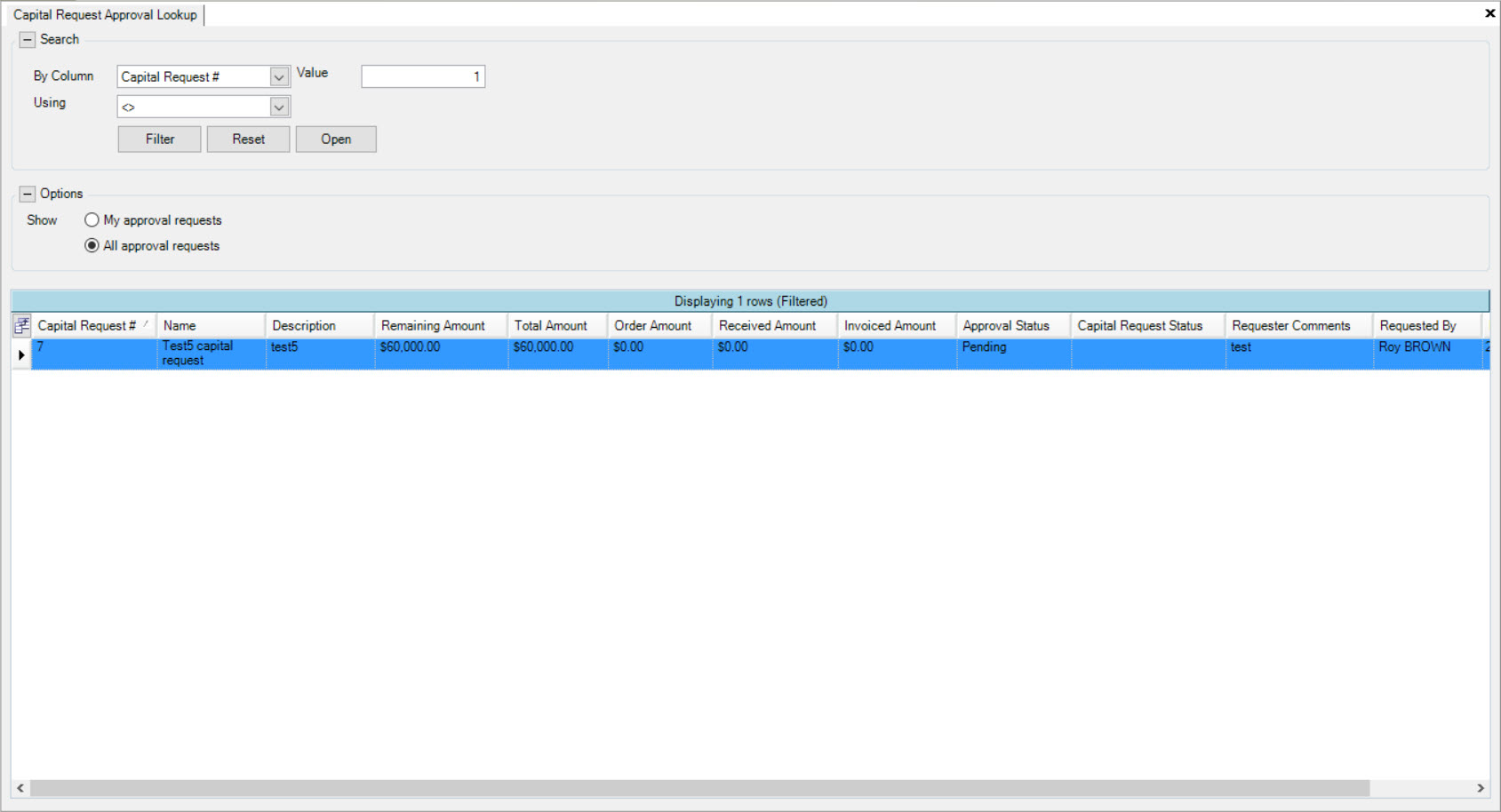Click the Open button
The width and height of the screenshot is (1501, 812).
pyautogui.click(x=336, y=139)
